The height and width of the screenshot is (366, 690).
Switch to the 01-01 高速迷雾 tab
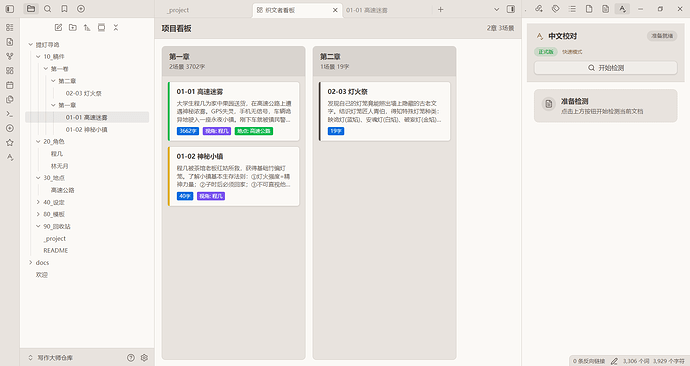click(367, 10)
